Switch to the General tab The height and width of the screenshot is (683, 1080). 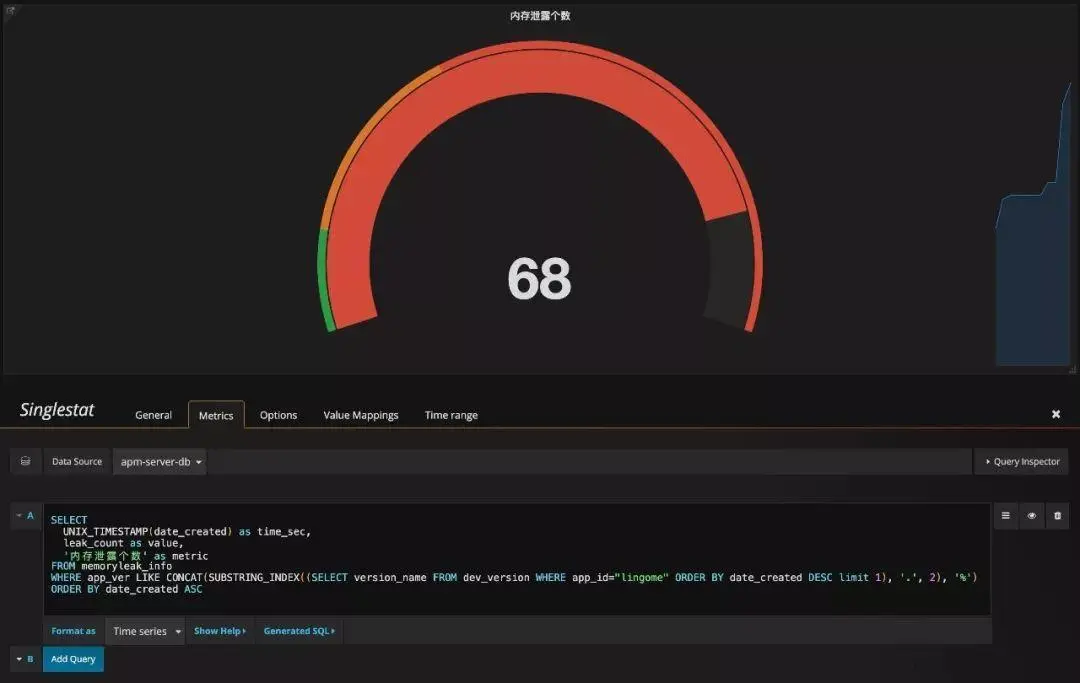click(154, 415)
